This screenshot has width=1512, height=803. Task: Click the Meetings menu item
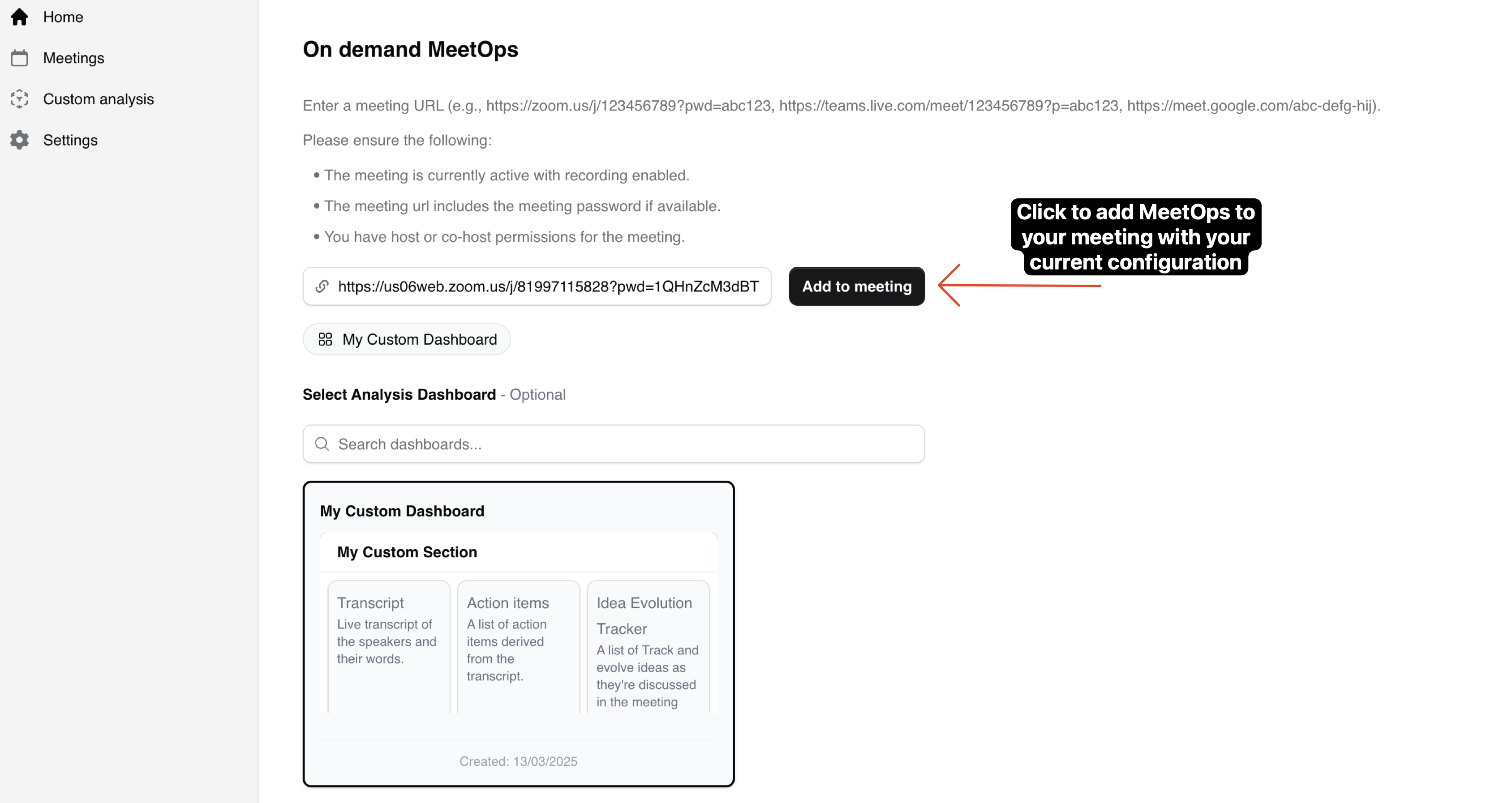click(73, 57)
